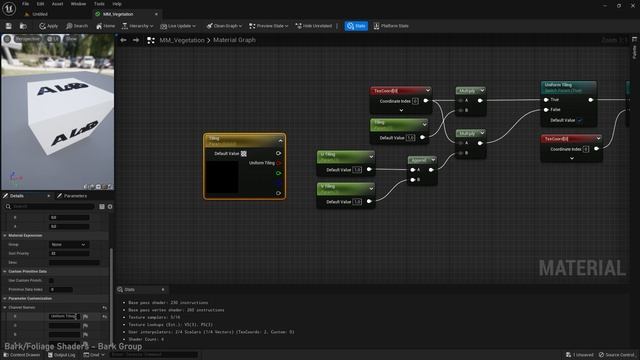Select cube preview mesh icon

click(x=104, y=187)
